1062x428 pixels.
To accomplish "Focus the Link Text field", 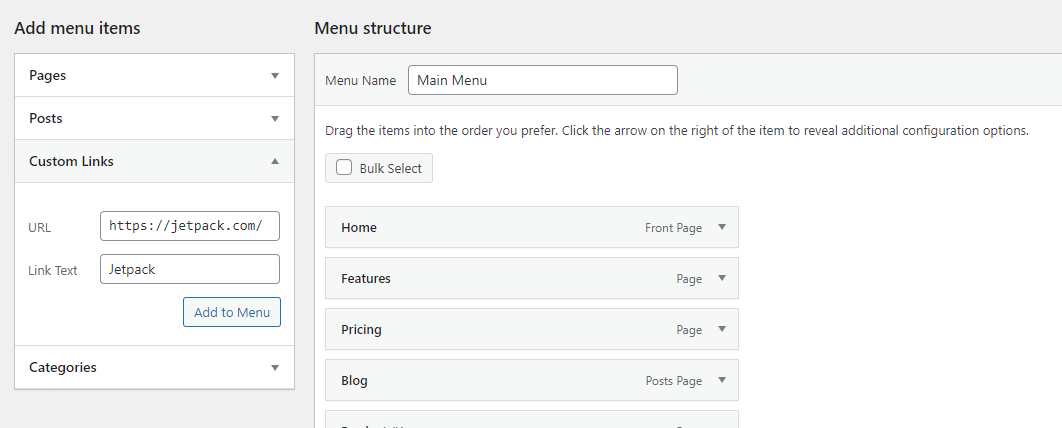I will (190, 269).
